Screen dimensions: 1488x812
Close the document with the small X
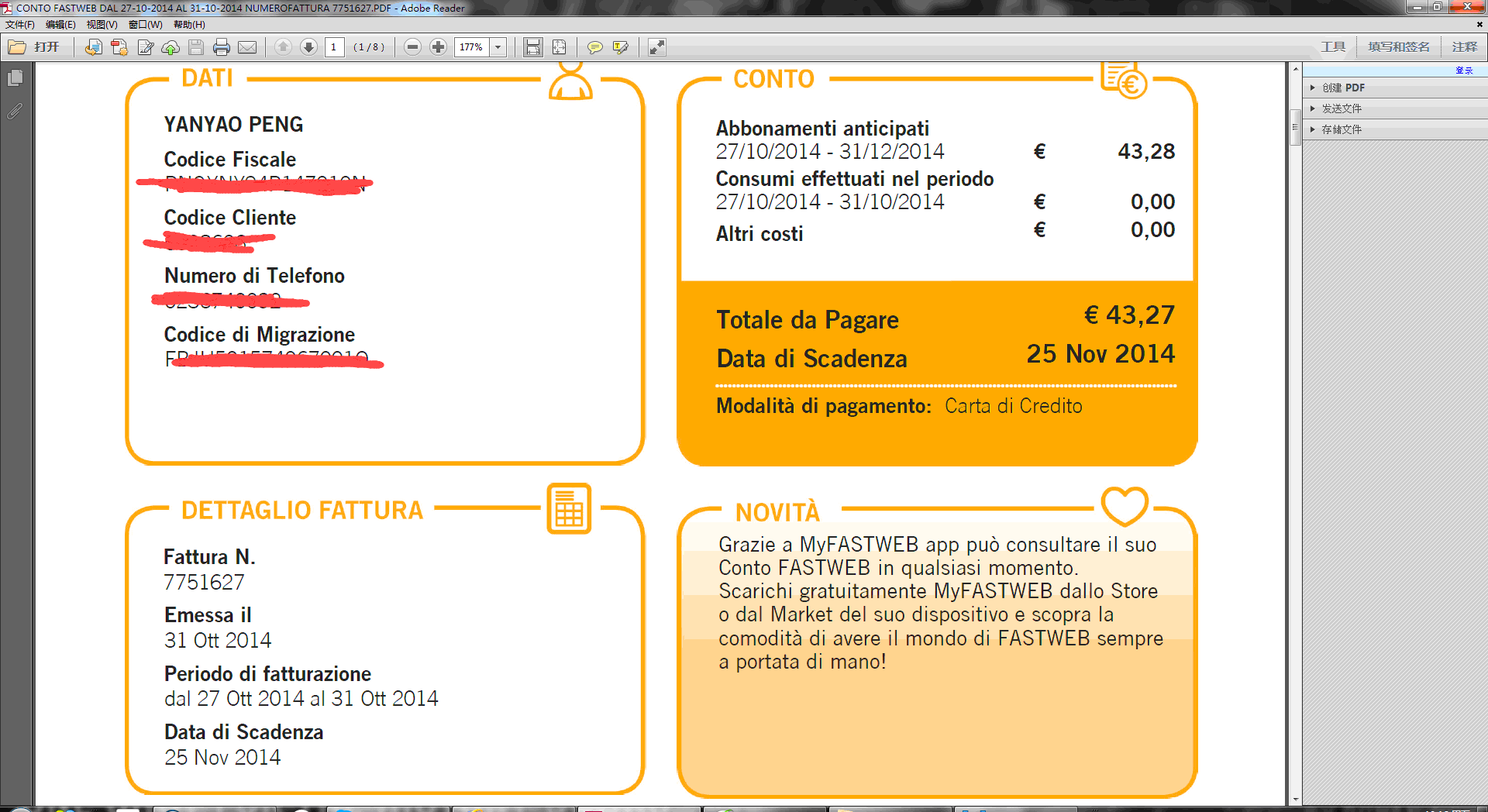[1479, 25]
